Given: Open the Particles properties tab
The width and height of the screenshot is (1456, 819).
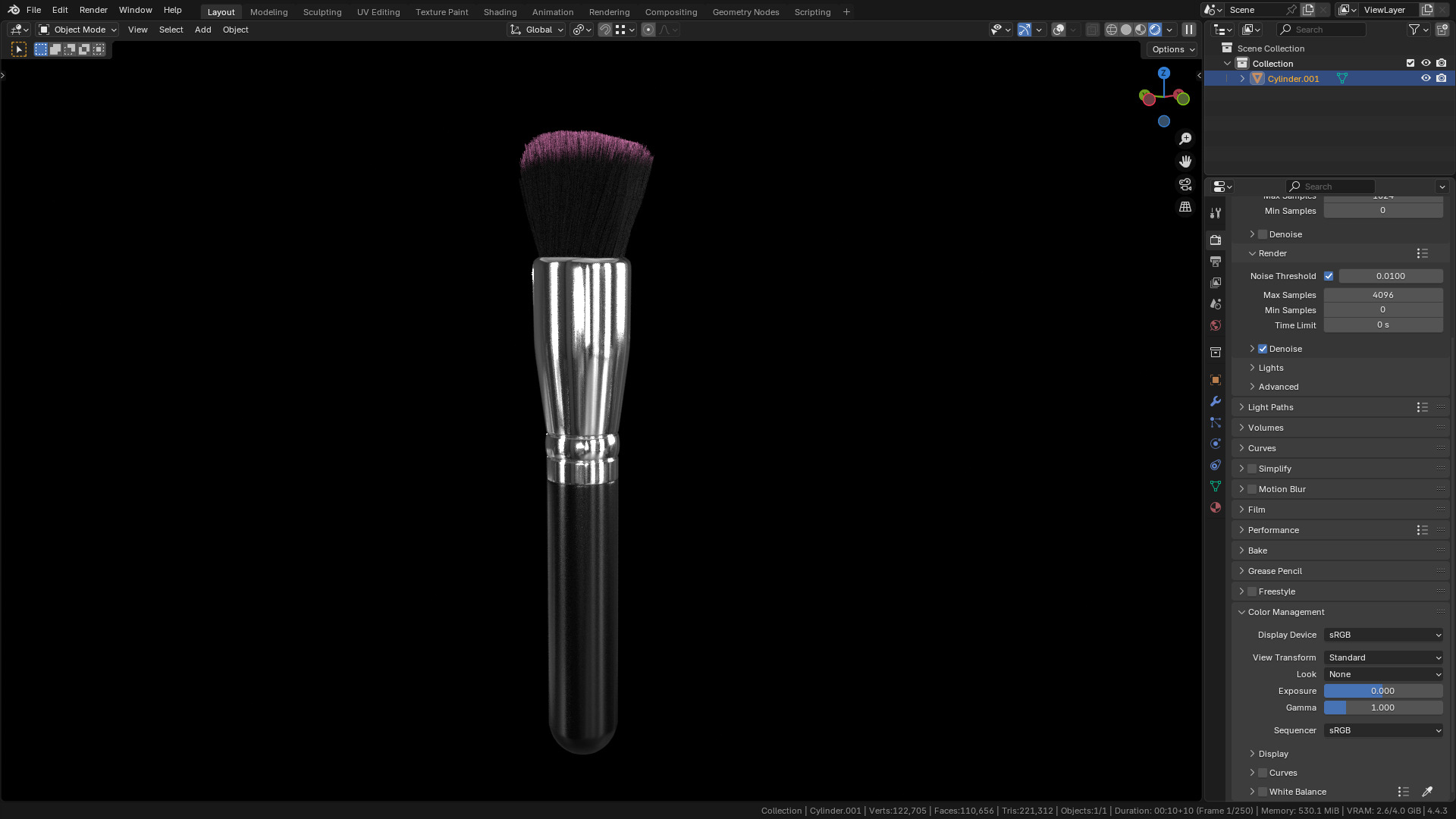Looking at the screenshot, I should (1216, 422).
